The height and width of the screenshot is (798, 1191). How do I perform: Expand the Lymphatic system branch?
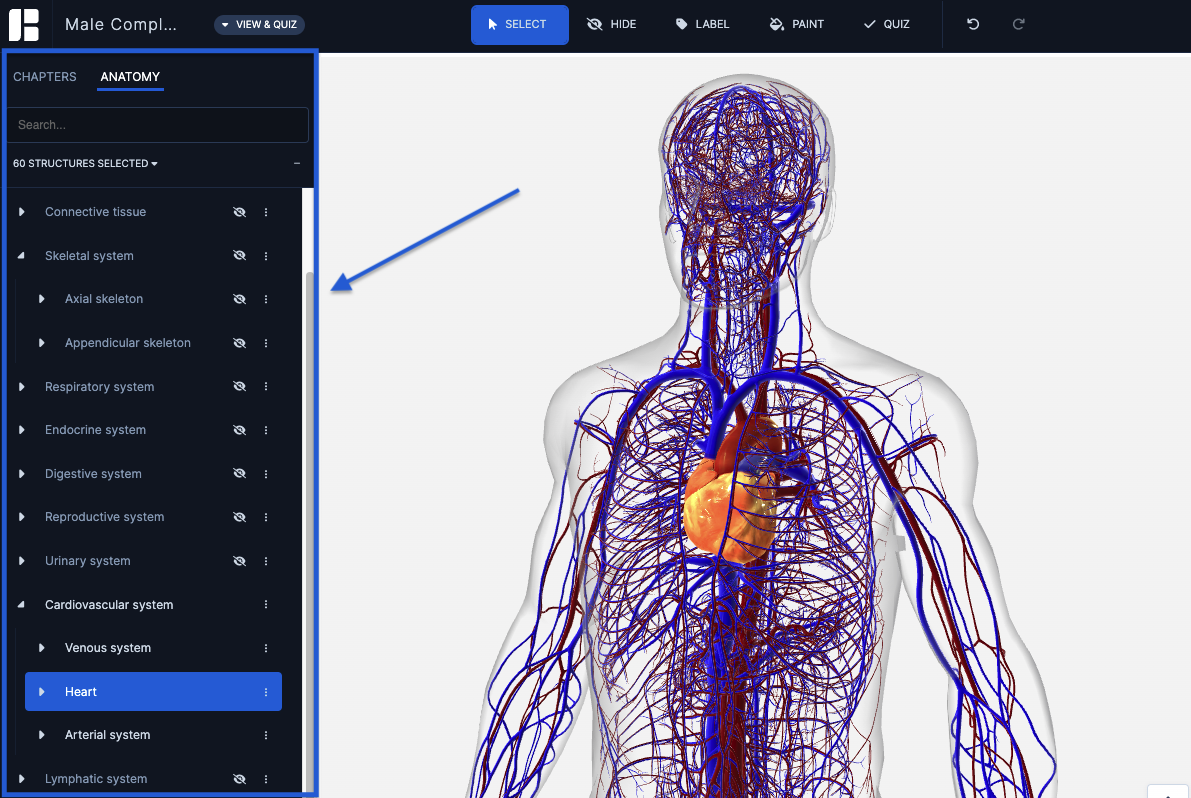tap(21, 779)
